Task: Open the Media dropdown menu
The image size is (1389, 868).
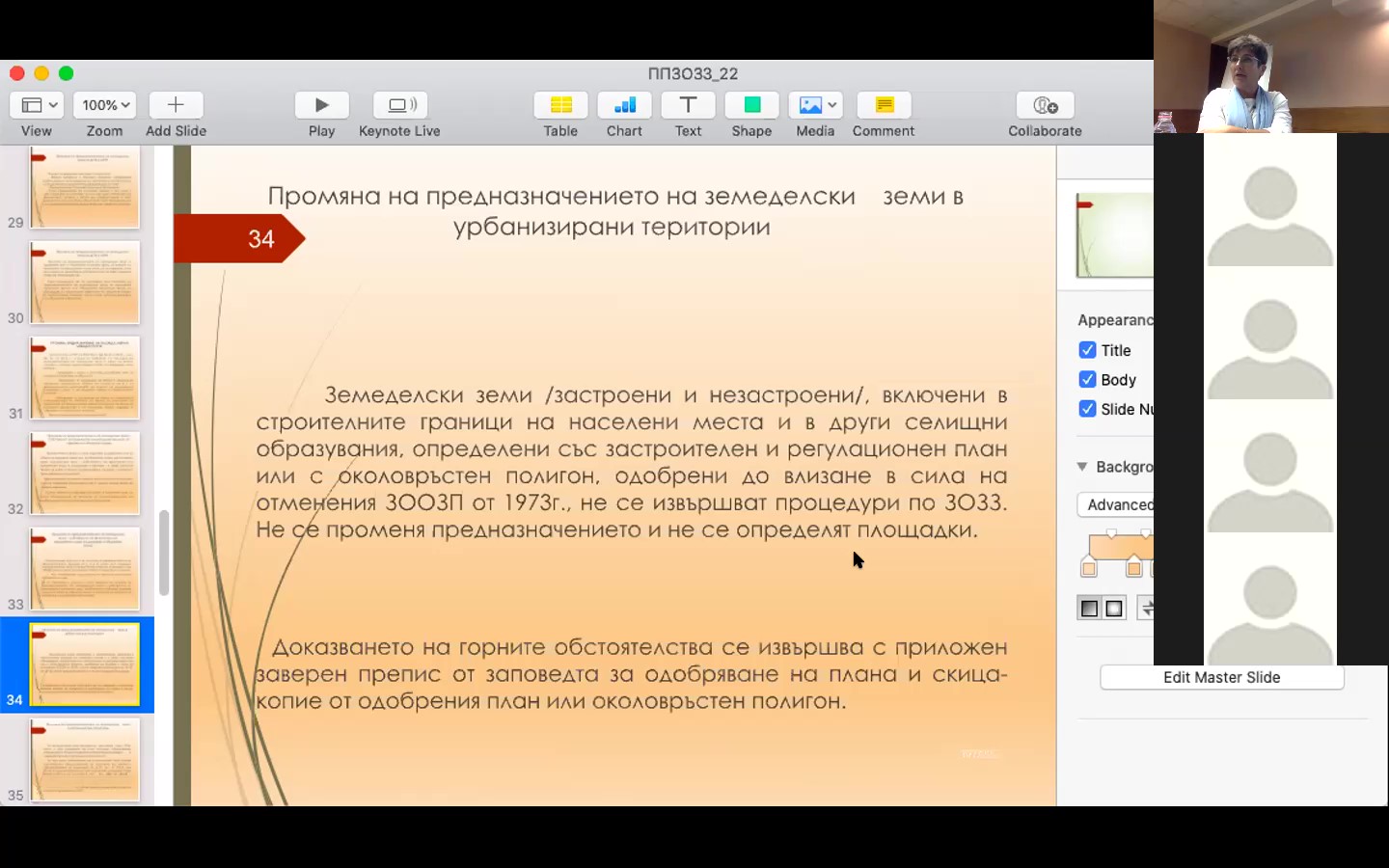Action: pos(816,105)
